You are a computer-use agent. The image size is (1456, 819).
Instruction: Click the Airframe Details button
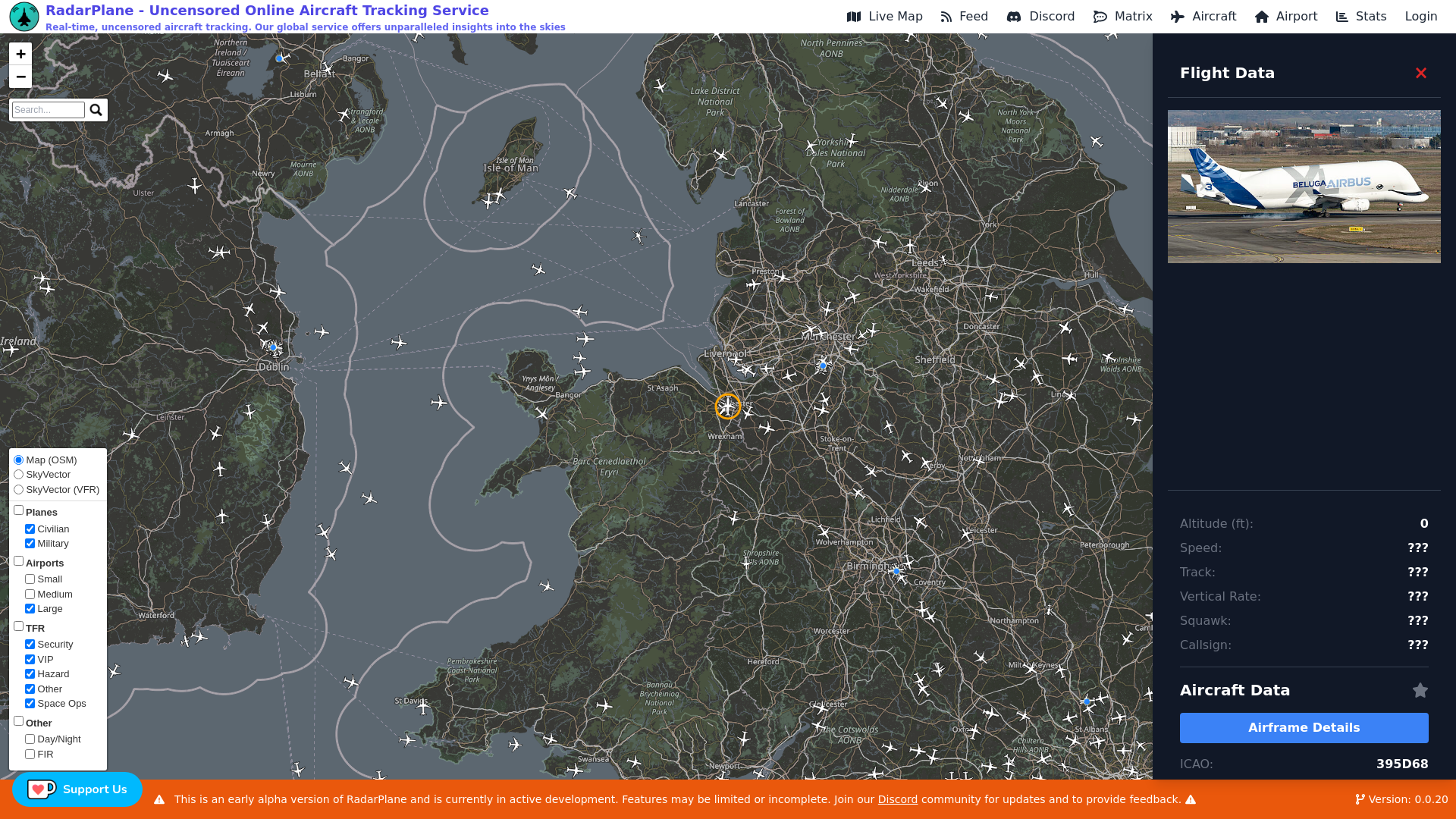[1304, 728]
